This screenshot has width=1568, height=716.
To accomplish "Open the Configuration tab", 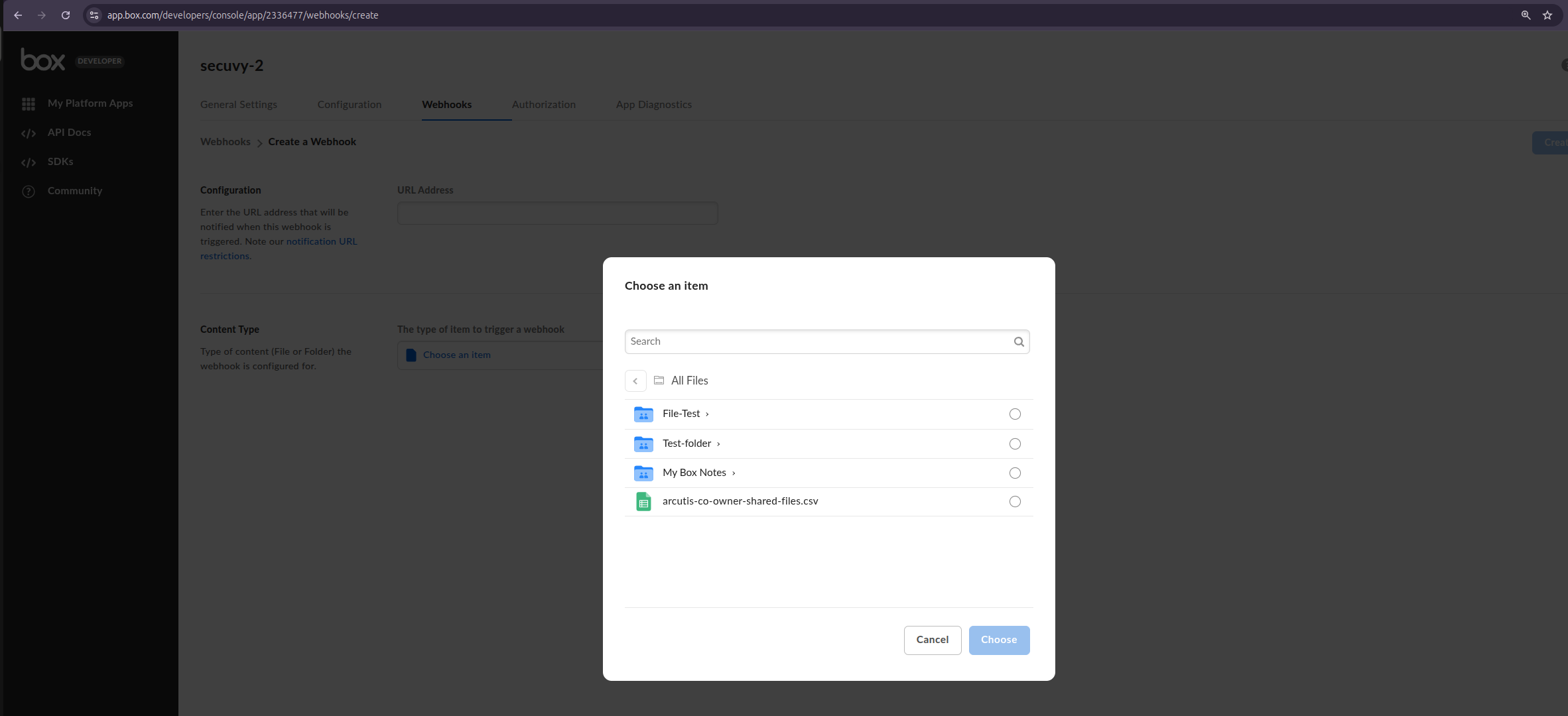I will click(350, 105).
